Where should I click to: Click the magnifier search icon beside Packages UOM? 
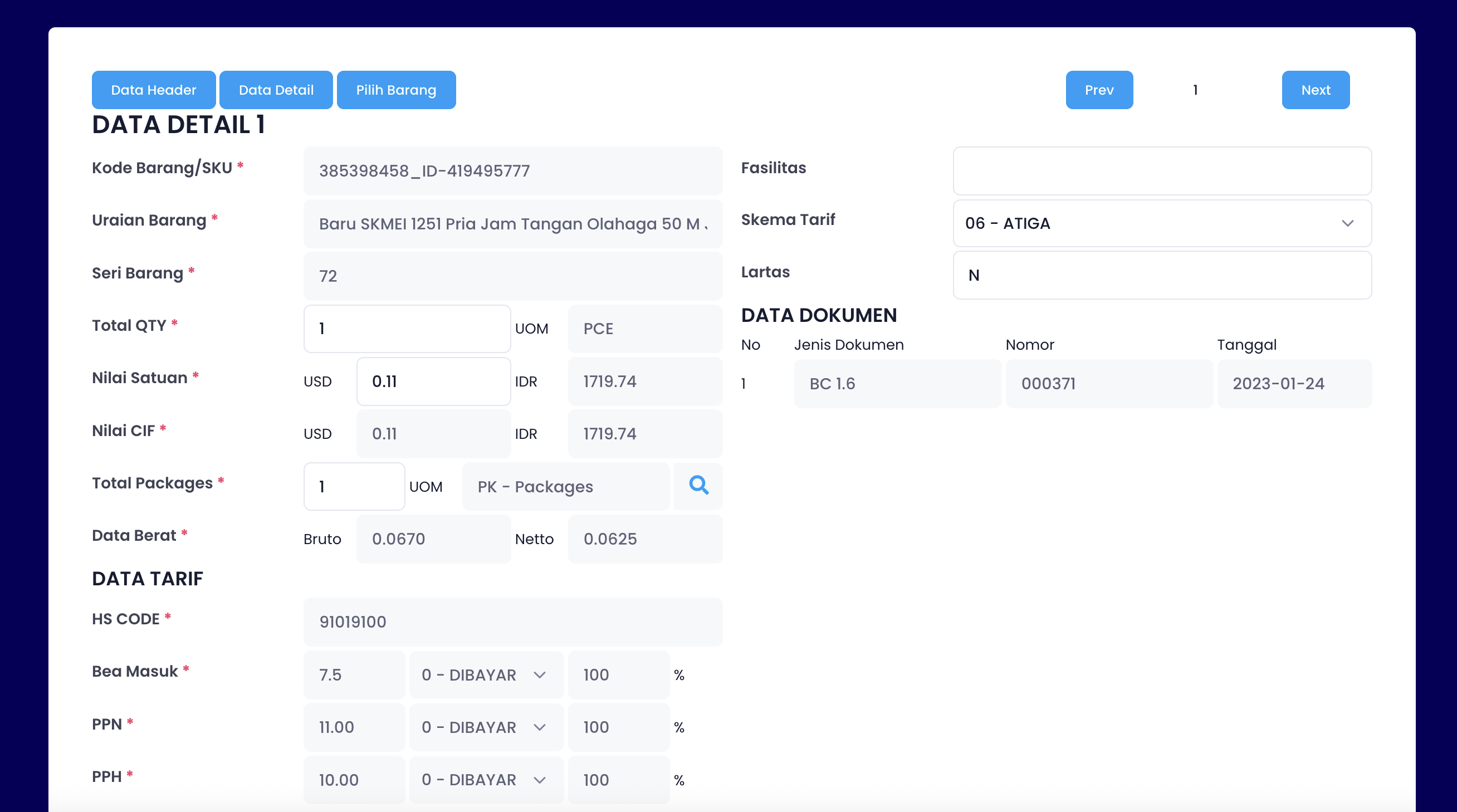tap(698, 486)
